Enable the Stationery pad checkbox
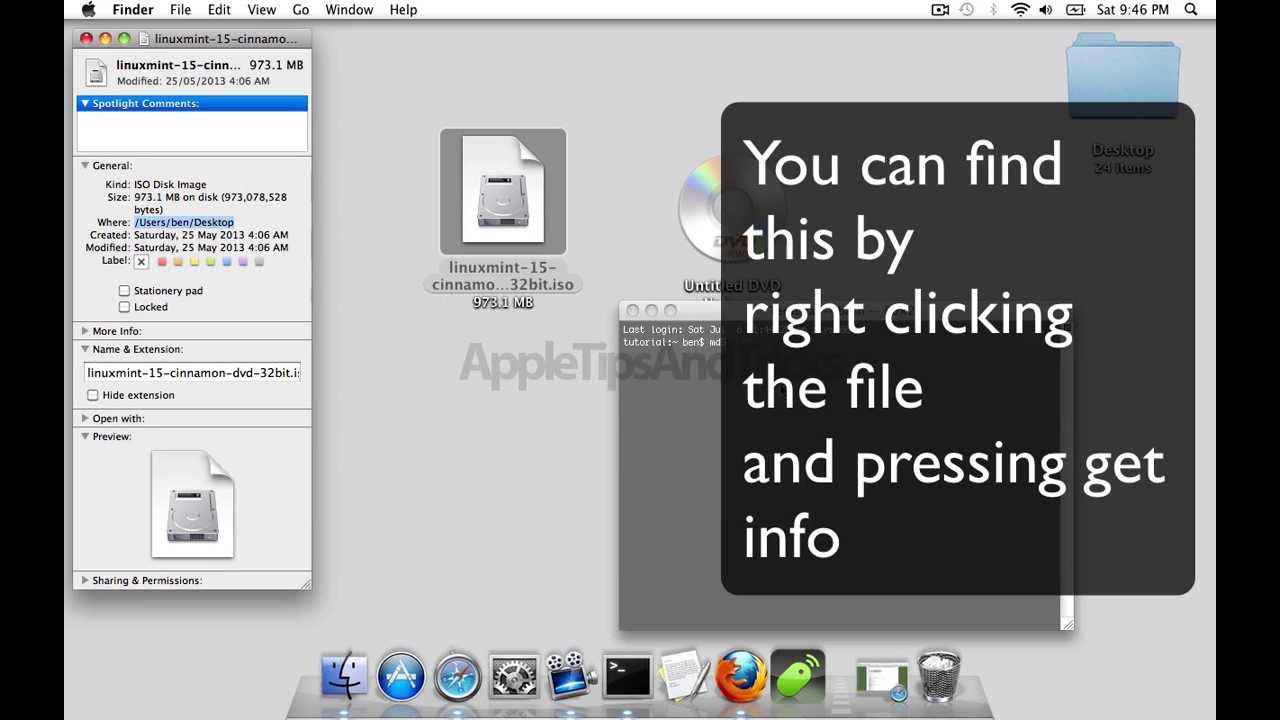The width and height of the screenshot is (1280, 720). (x=124, y=291)
